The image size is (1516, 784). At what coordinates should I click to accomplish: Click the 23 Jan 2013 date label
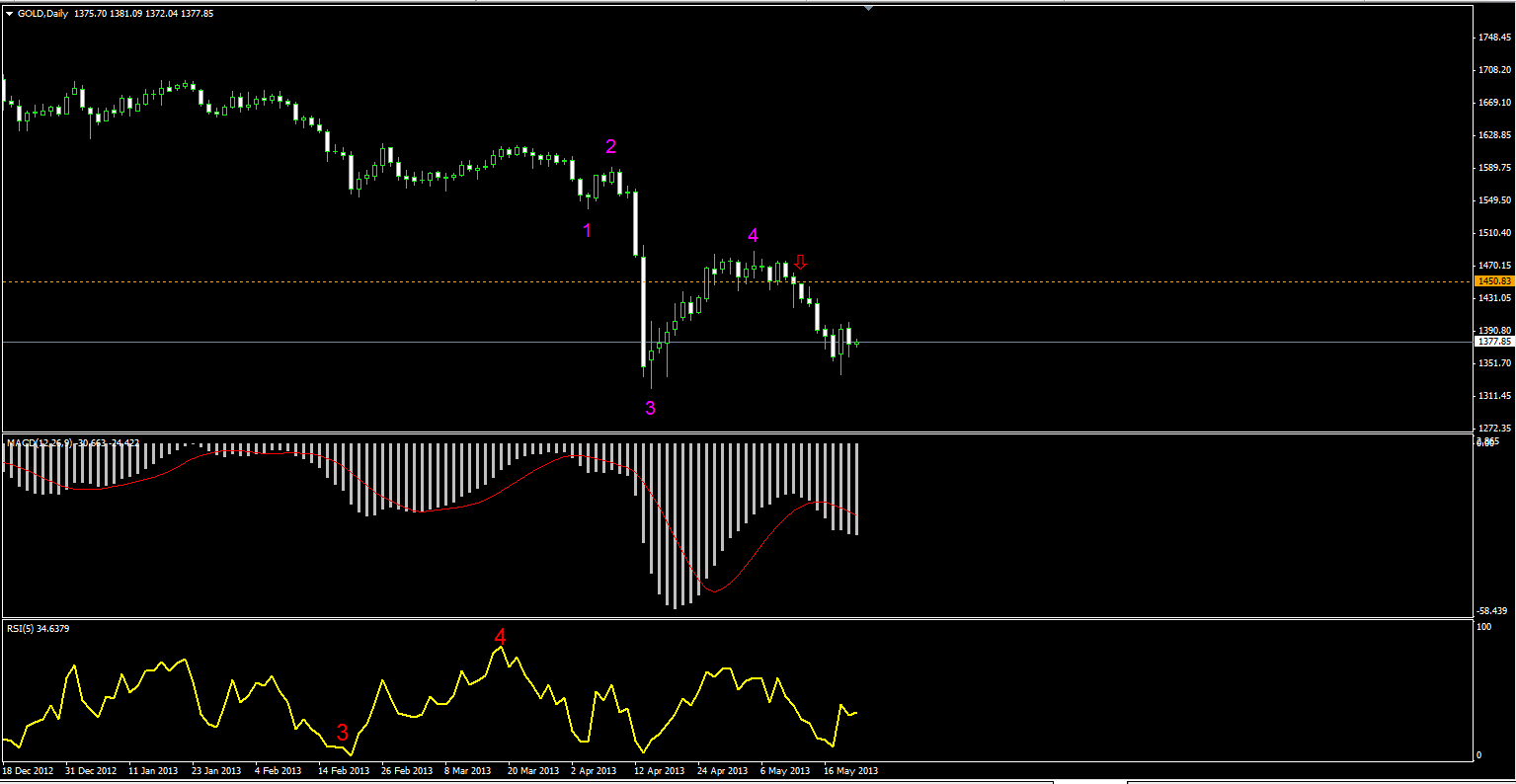tap(216, 770)
